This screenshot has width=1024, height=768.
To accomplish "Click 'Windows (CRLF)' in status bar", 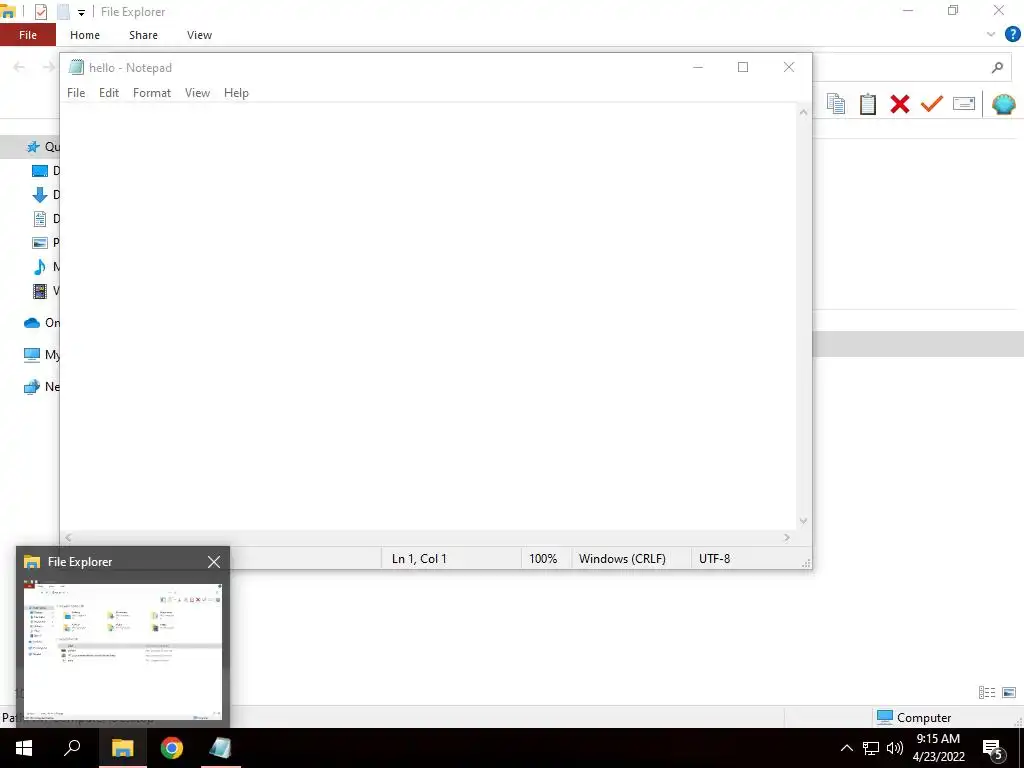I will tap(622, 558).
